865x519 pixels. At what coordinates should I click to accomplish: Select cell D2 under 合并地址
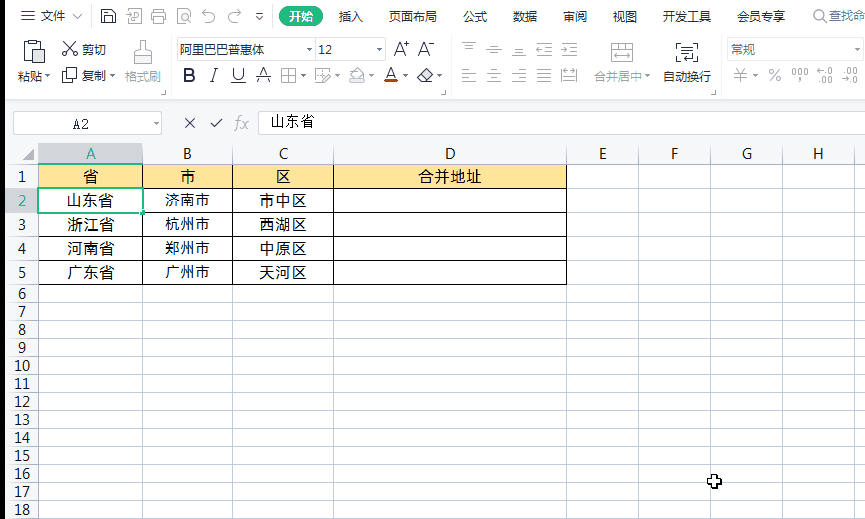click(x=450, y=200)
